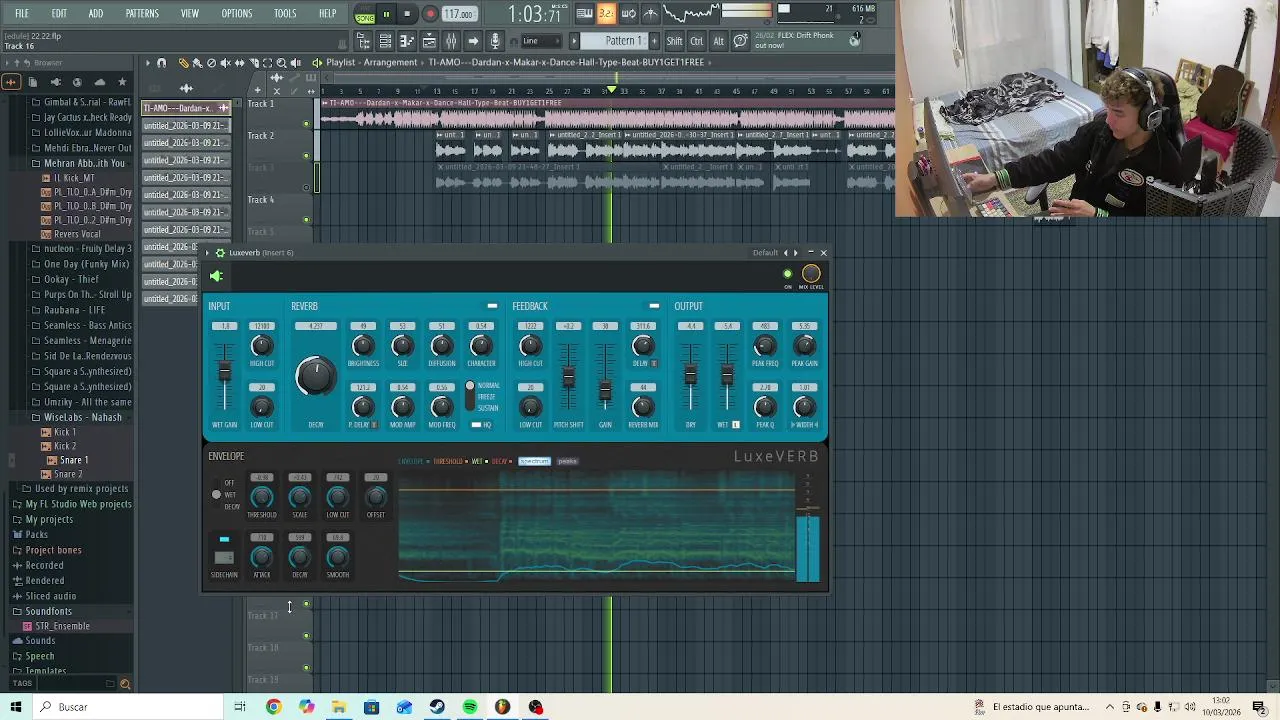Click the Luxeverb MIX LEVEL knob
The image size is (1280, 720).
coord(811,274)
